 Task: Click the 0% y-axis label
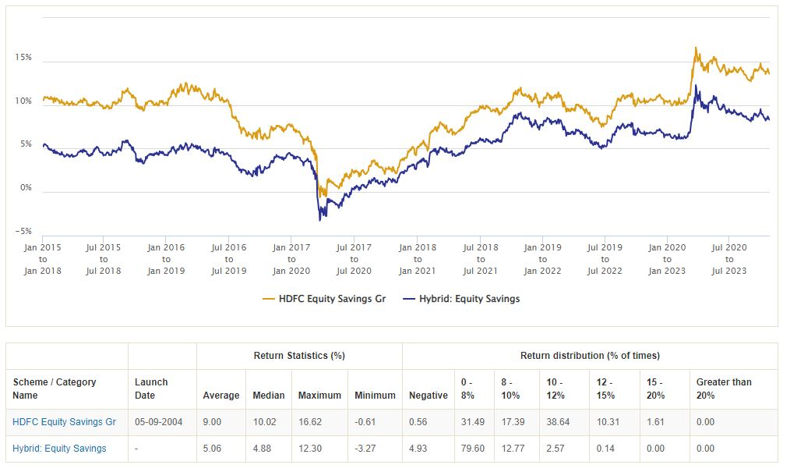(x=26, y=188)
